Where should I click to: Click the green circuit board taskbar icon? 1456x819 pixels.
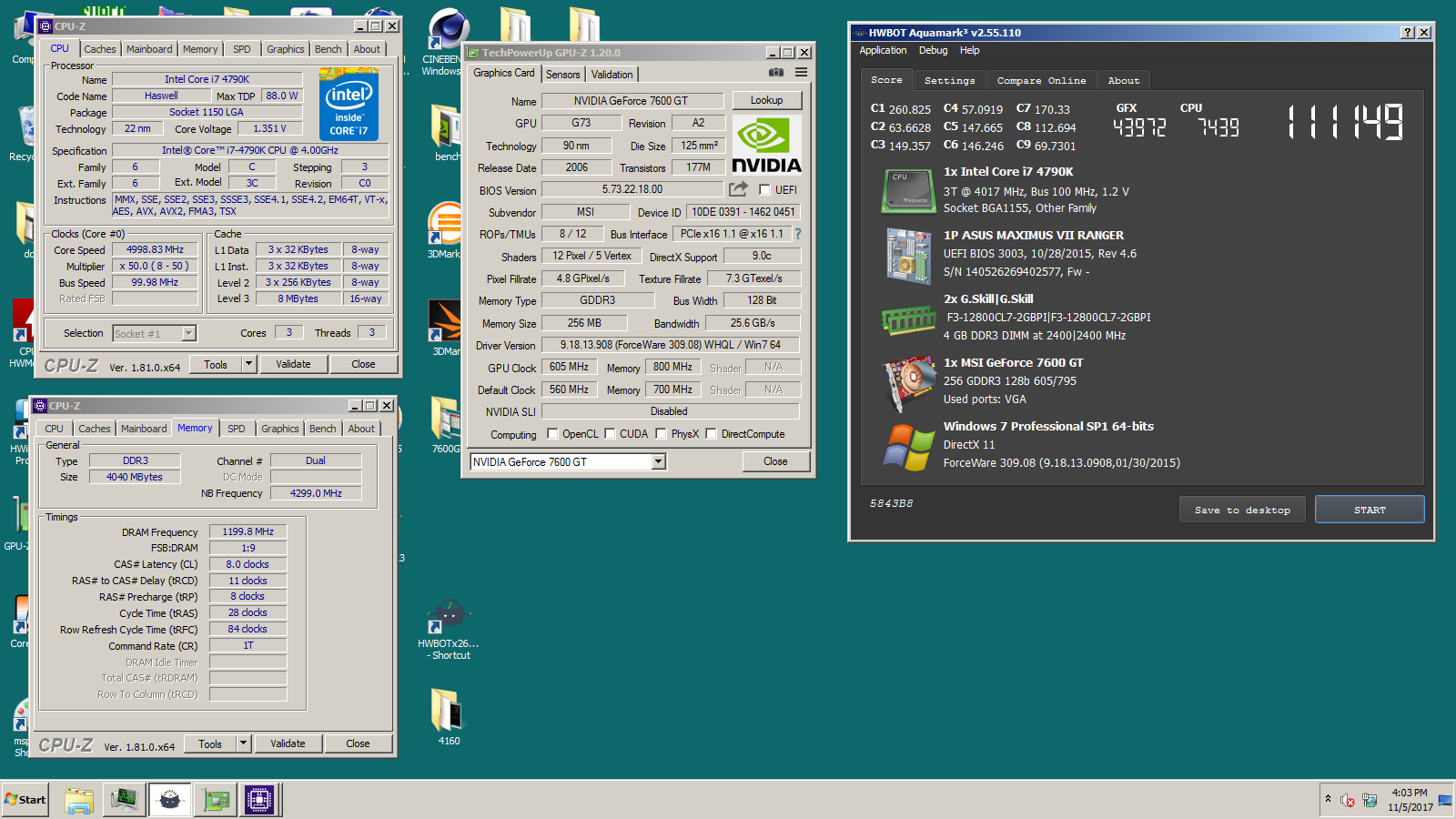point(216,800)
